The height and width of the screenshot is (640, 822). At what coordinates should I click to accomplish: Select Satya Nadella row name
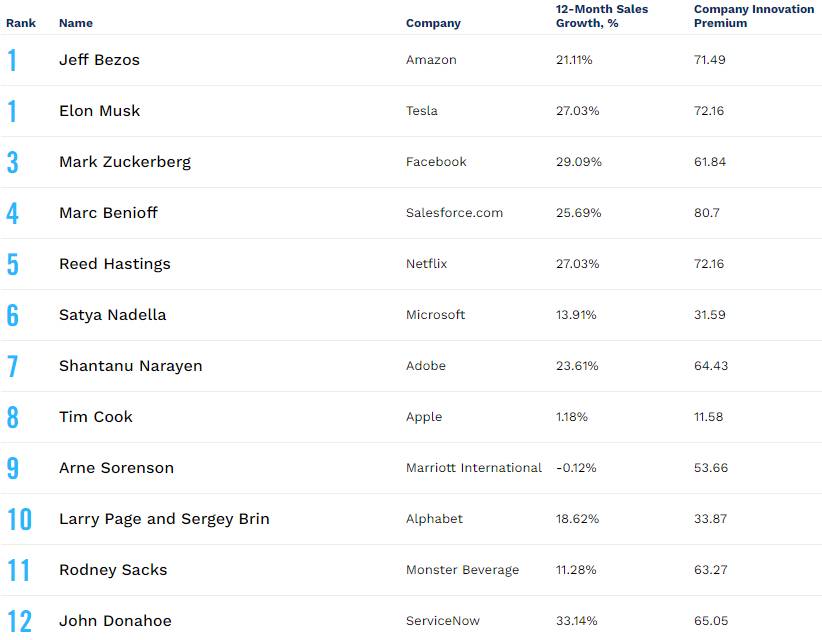click(112, 315)
